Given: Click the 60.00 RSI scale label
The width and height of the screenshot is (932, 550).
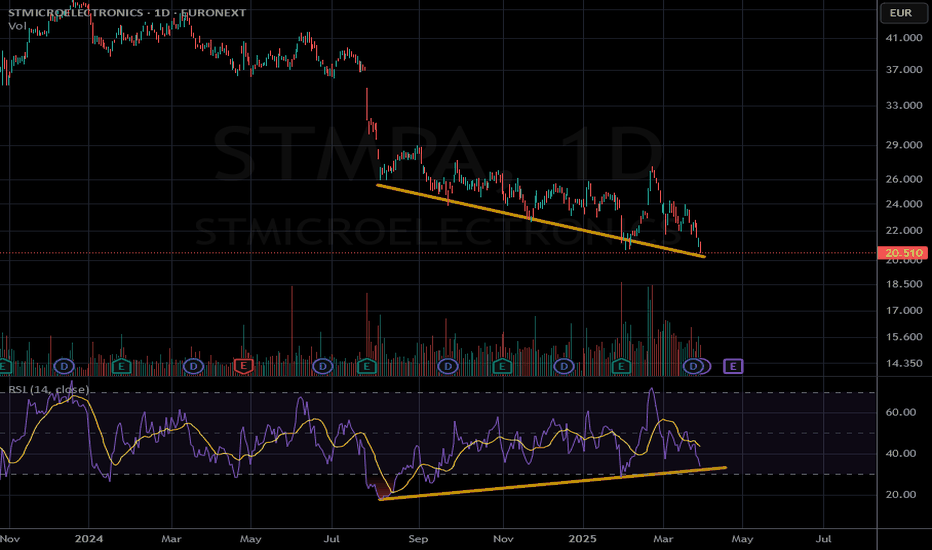Looking at the screenshot, I should [900, 412].
